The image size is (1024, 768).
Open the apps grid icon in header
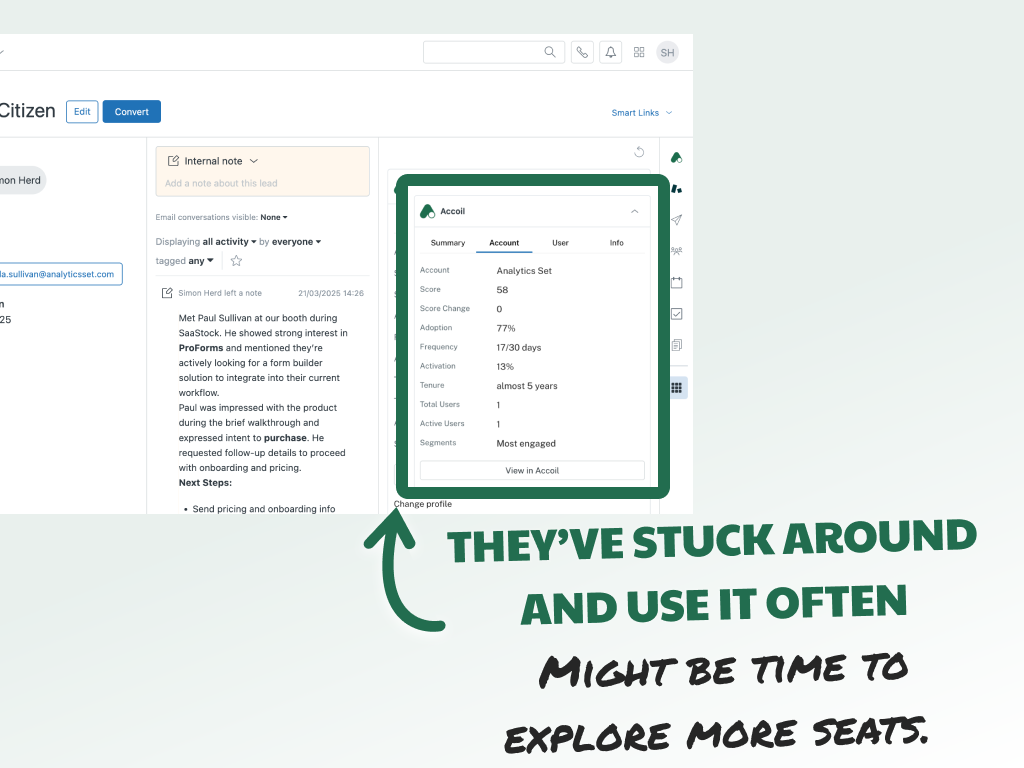639,52
